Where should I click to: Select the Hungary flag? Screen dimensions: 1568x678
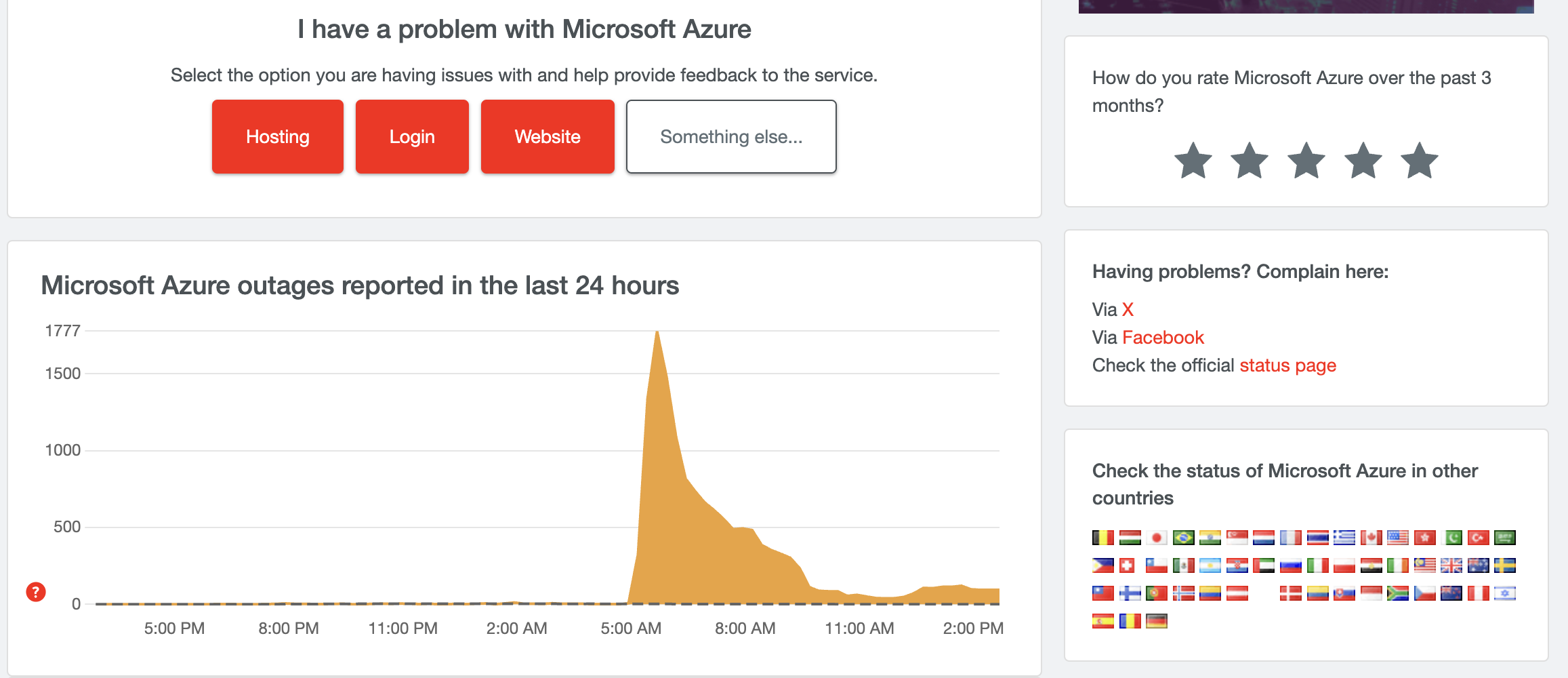1130,538
